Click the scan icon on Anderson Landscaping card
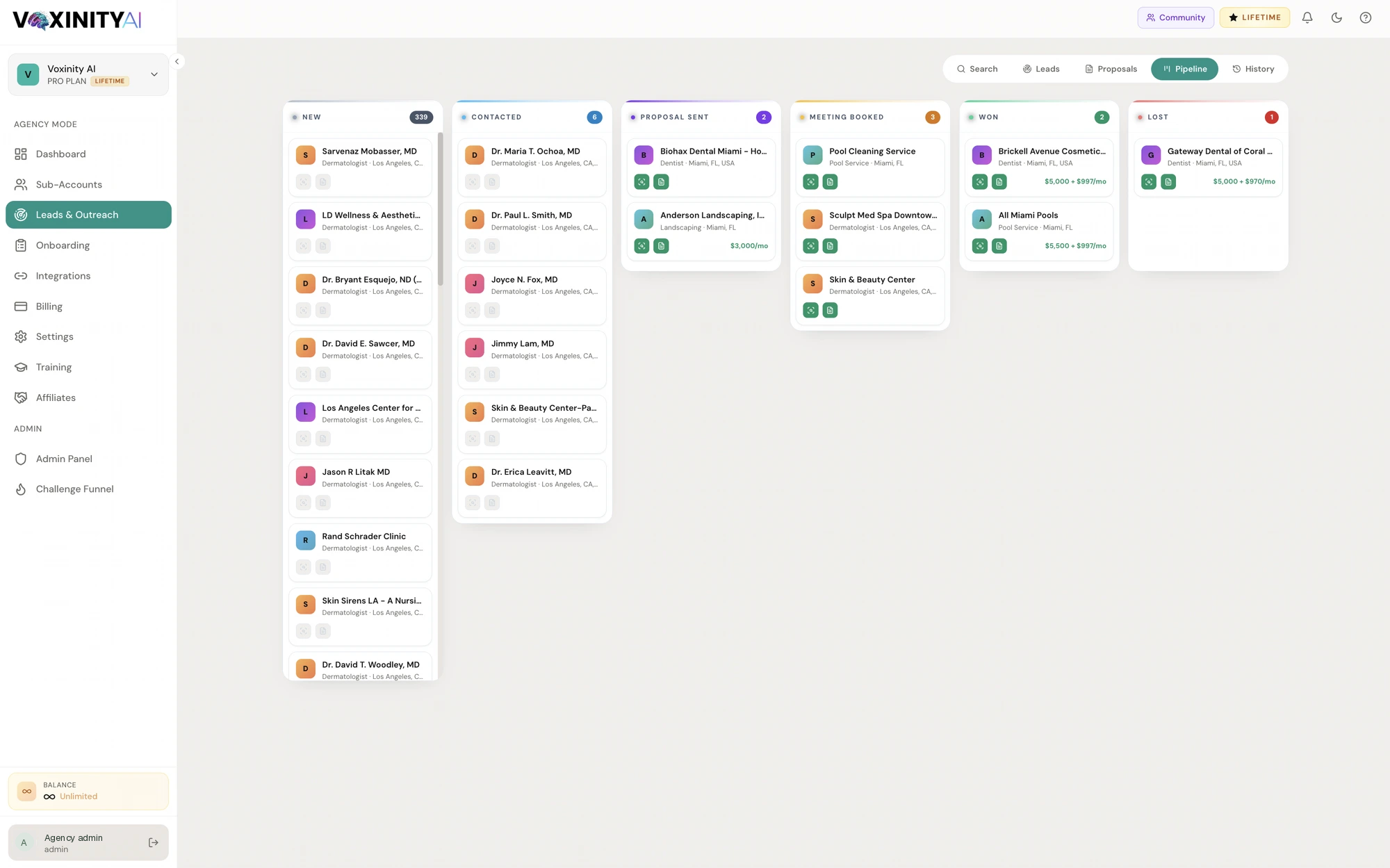1390x868 pixels. (641, 246)
